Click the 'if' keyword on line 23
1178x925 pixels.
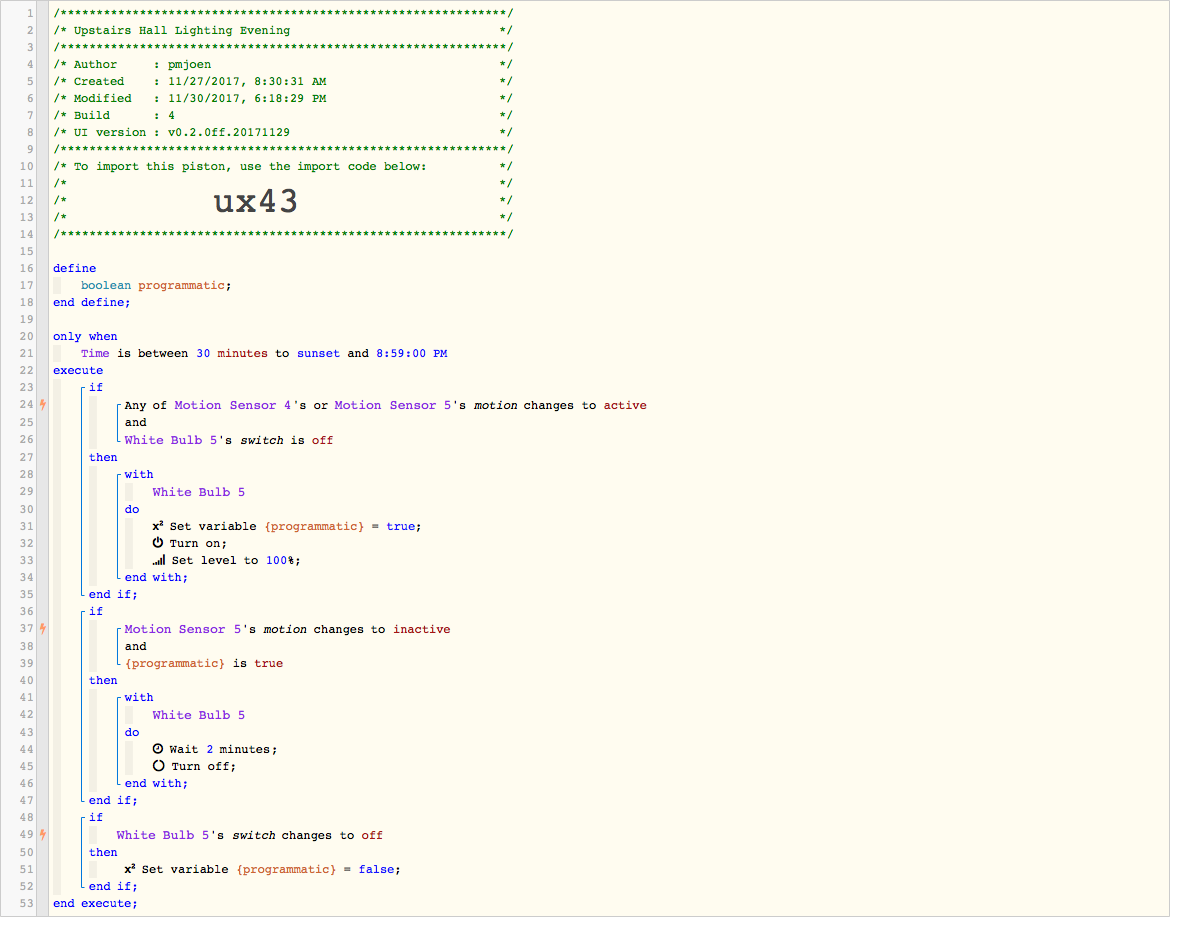click(x=96, y=389)
